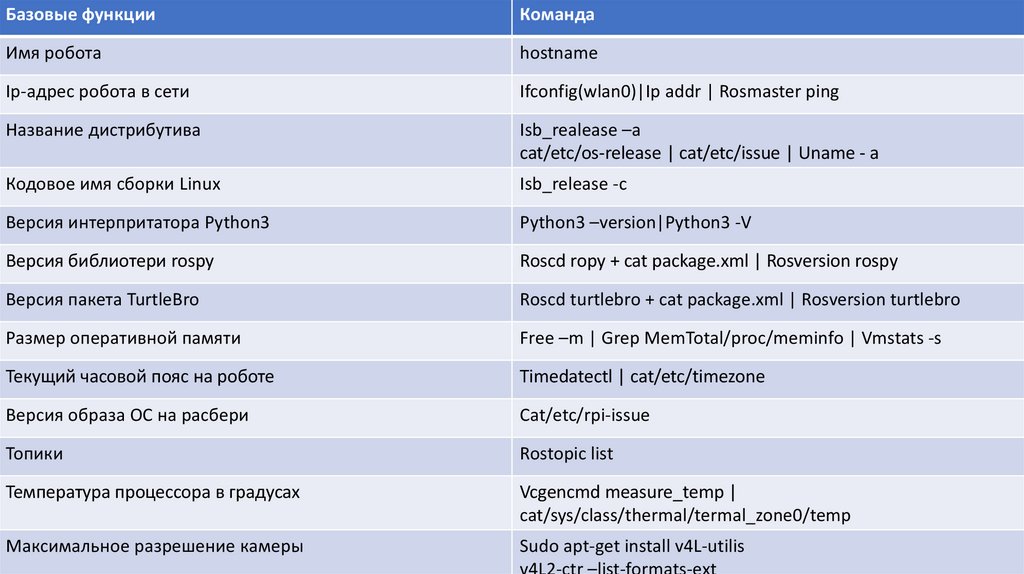Select the 'Версия библиотери rospy' cell

pyautogui.click(x=110, y=261)
